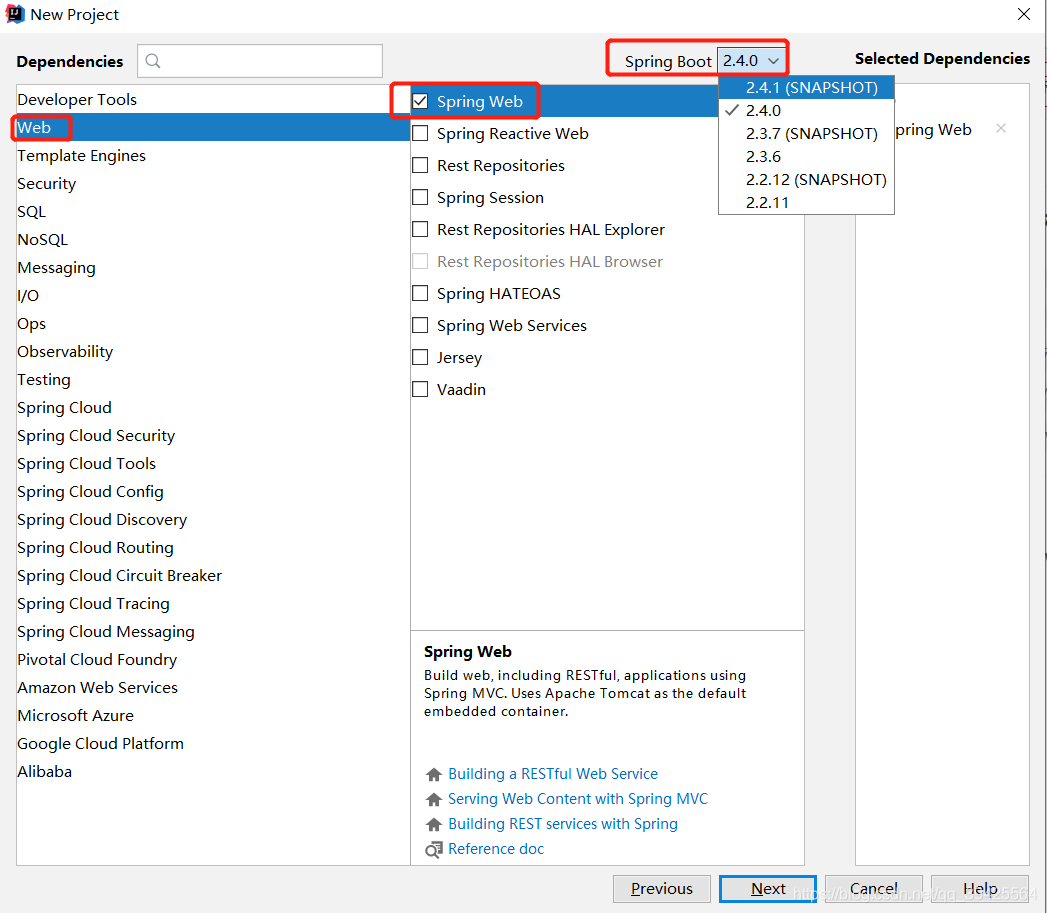Select the NoSQL category
This screenshot has width=1047, height=913.
pyautogui.click(x=213, y=240)
